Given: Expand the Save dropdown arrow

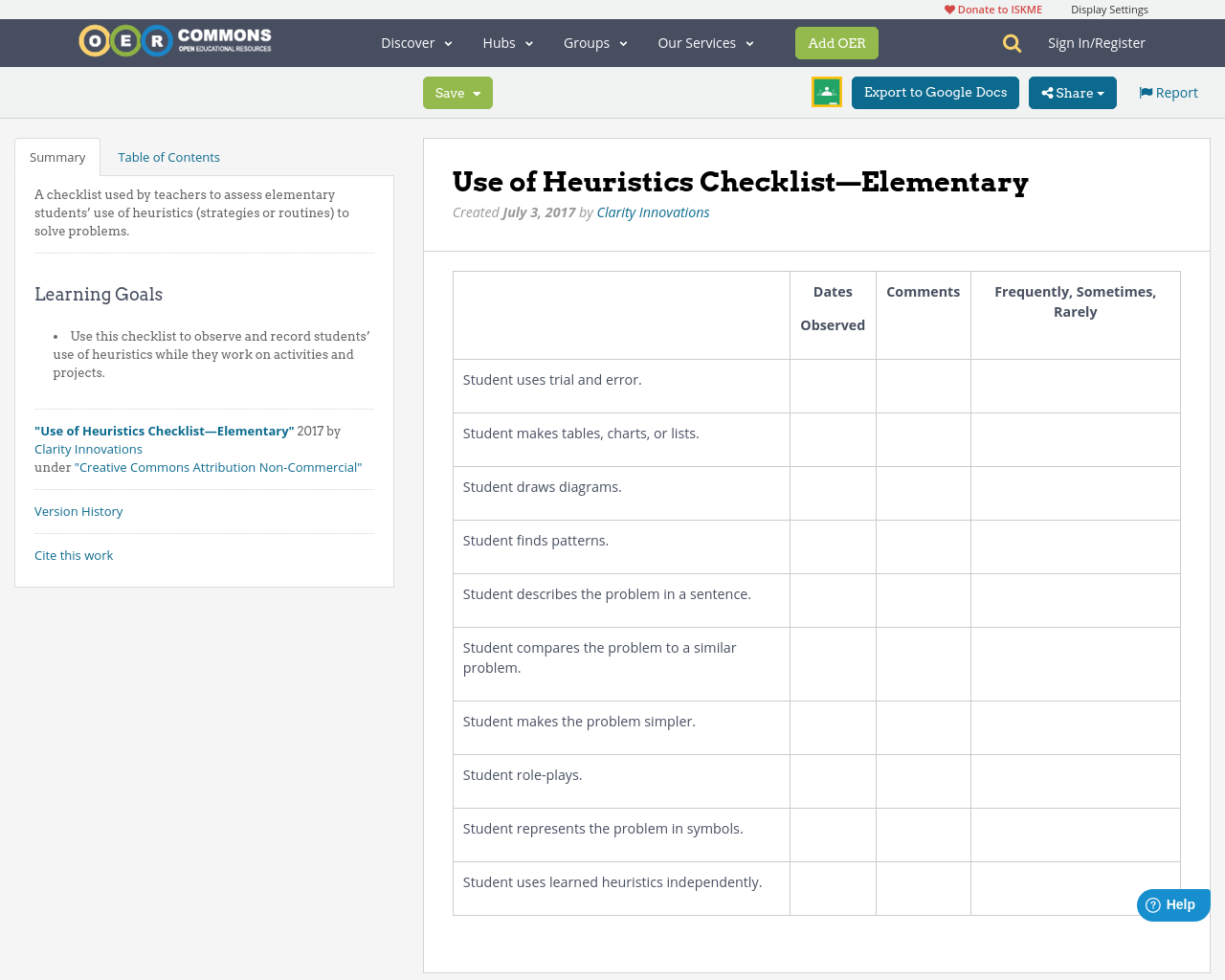Looking at the screenshot, I should tap(476, 92).
